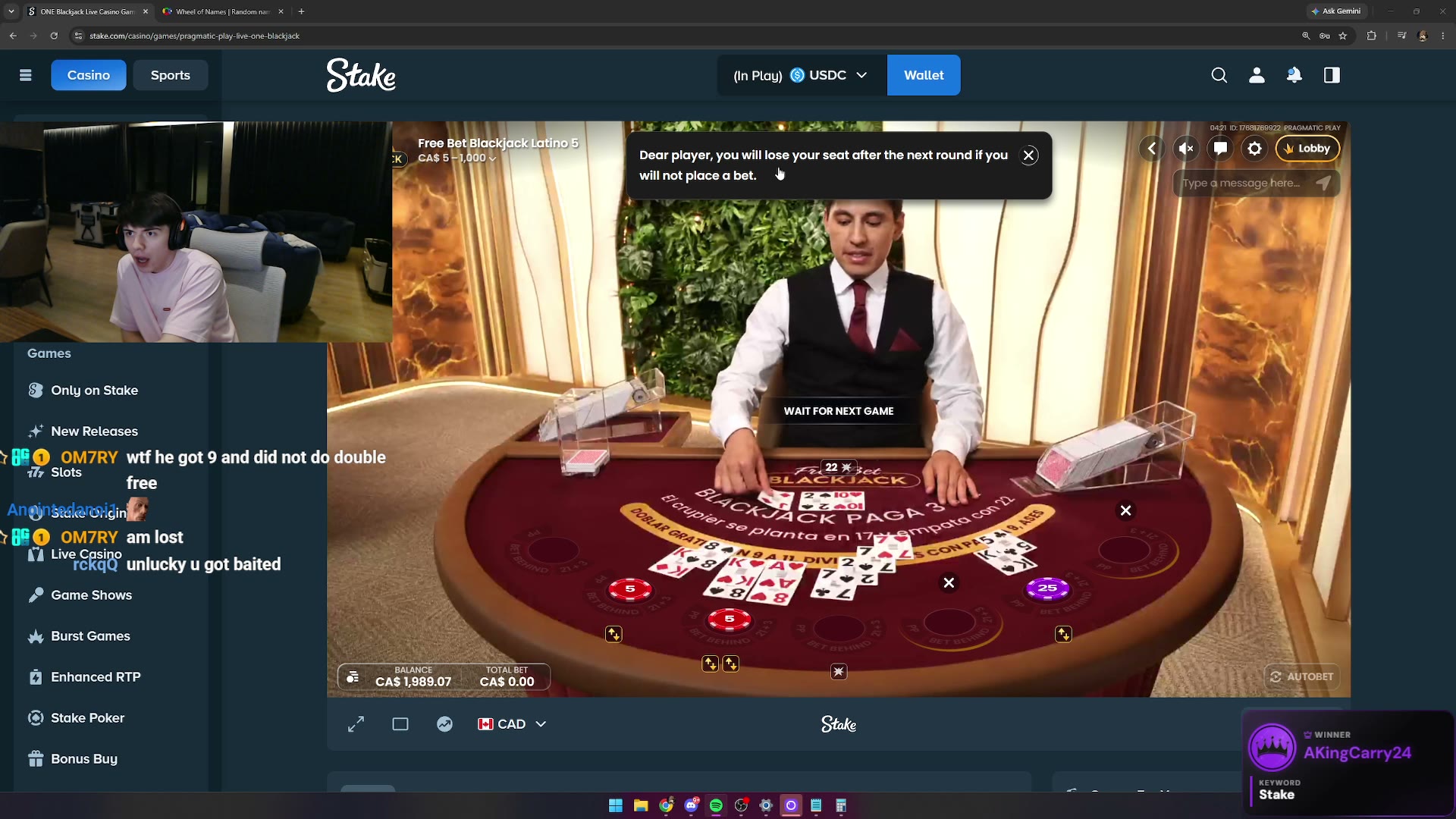
Task: Switch to the Casino tab
Action: pos(89,75)
